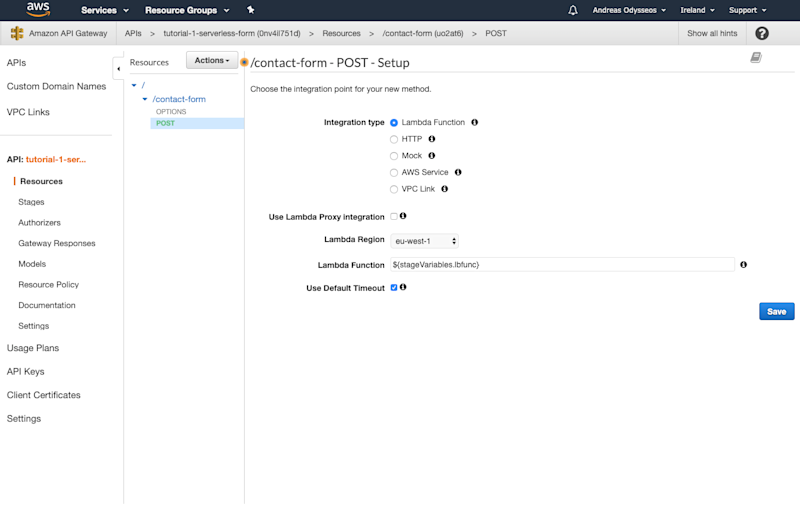Open Authorizers in the sidebar

39,222
